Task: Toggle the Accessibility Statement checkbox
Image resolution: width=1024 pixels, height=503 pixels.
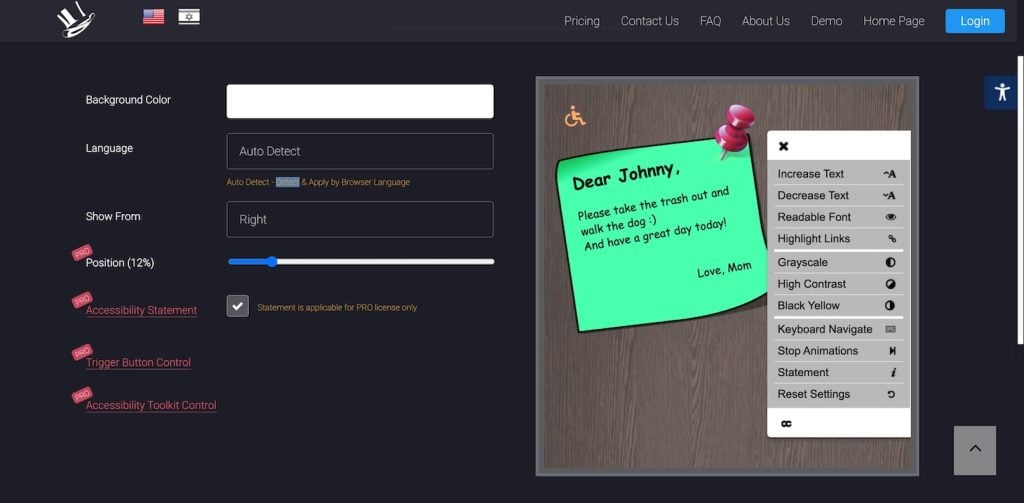Action: (238, 306)
